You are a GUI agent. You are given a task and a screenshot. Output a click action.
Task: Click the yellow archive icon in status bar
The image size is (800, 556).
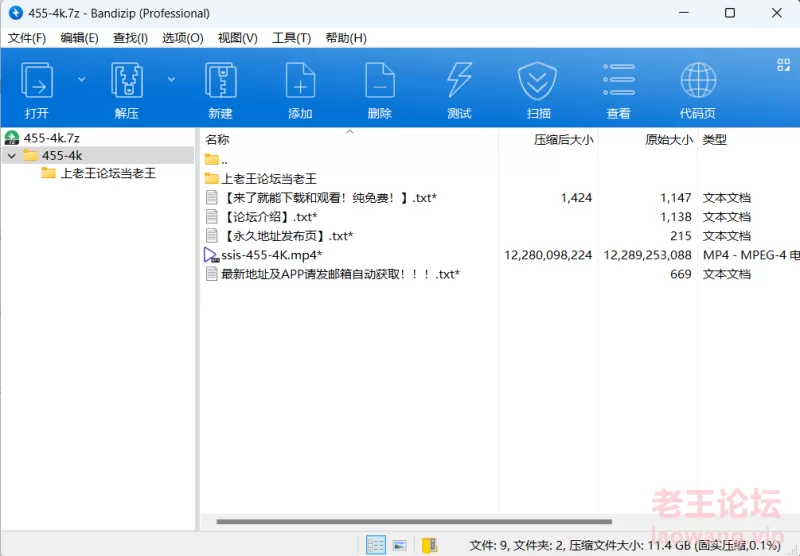429,545
